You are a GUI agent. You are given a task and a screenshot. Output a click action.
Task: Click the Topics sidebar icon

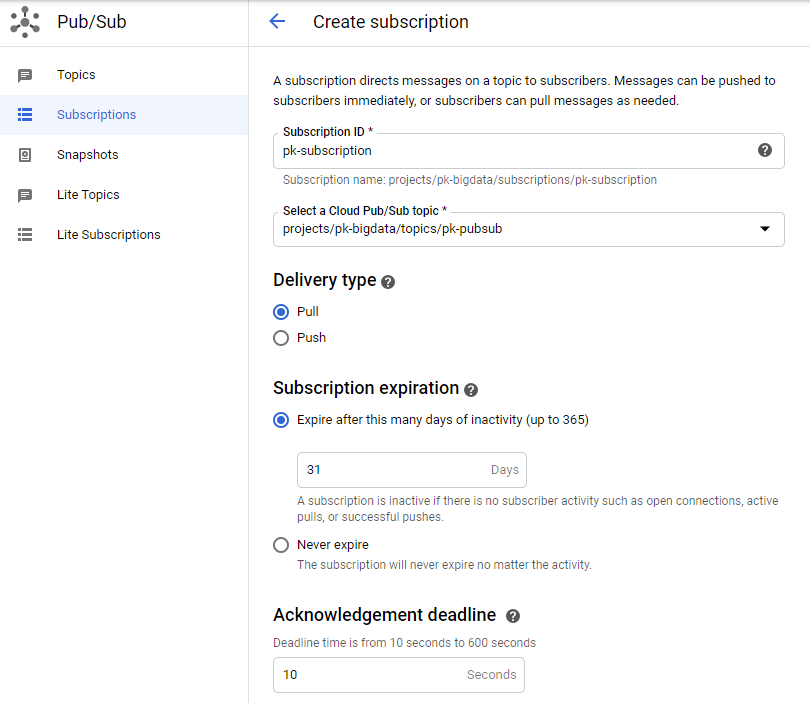25,75
